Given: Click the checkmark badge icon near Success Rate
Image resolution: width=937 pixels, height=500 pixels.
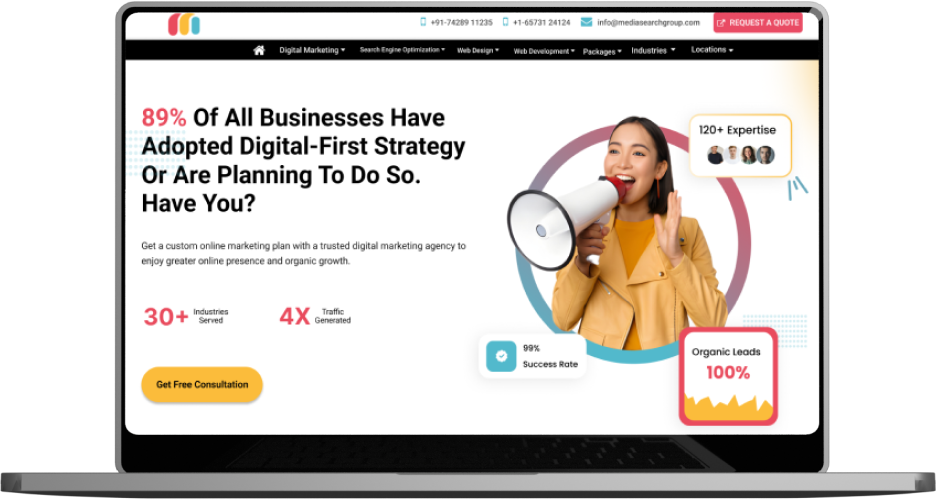Looking at the screenshot, I should [501, 356].
